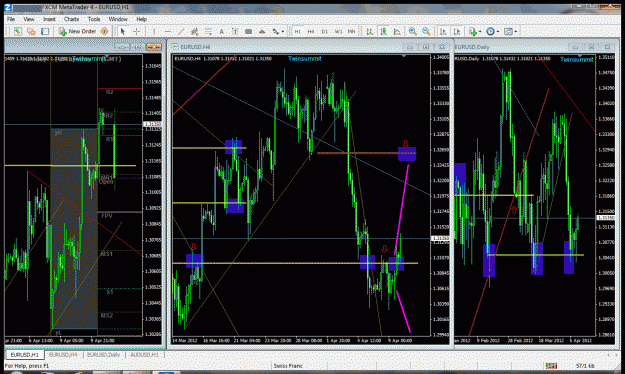
Task: Click the Swiss Franc status bar entry
Action: [x=288, y=366]
